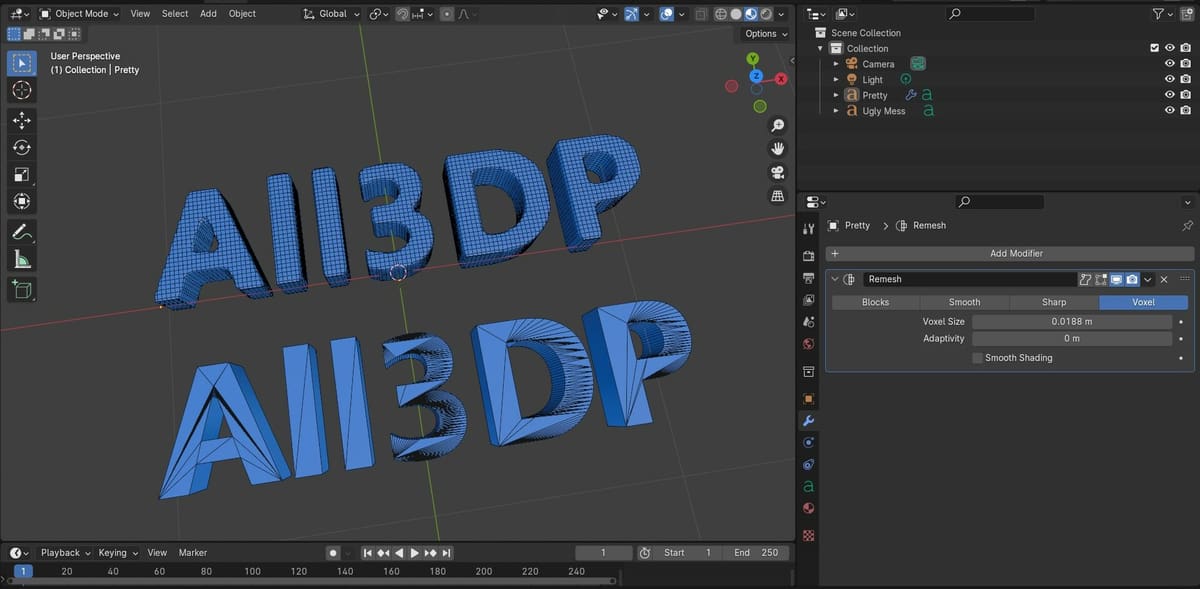Activate the Cursor tool
The height and width of the screenshot is (589, 1200).
click(21, 90)
